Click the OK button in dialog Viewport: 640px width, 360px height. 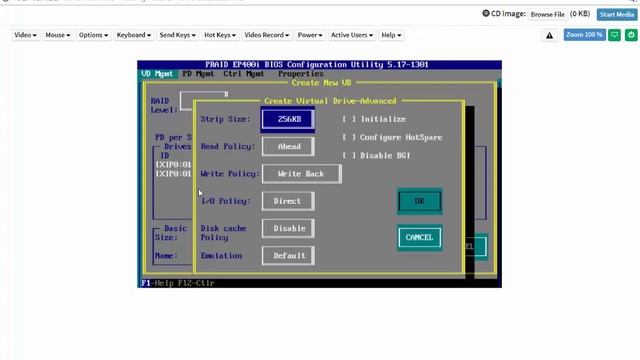pyautogui.click(x=420, y=201)
